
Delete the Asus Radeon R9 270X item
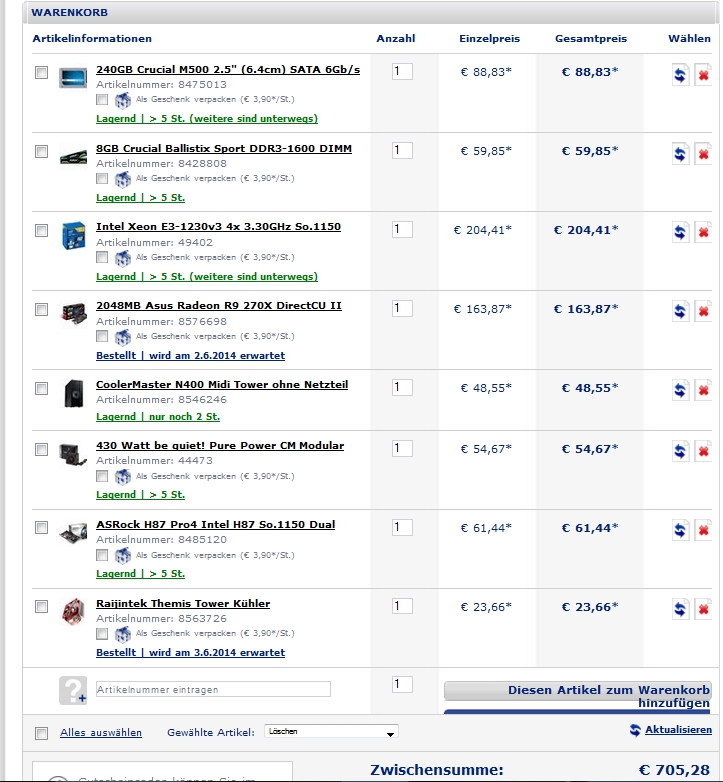coord(703,311)
